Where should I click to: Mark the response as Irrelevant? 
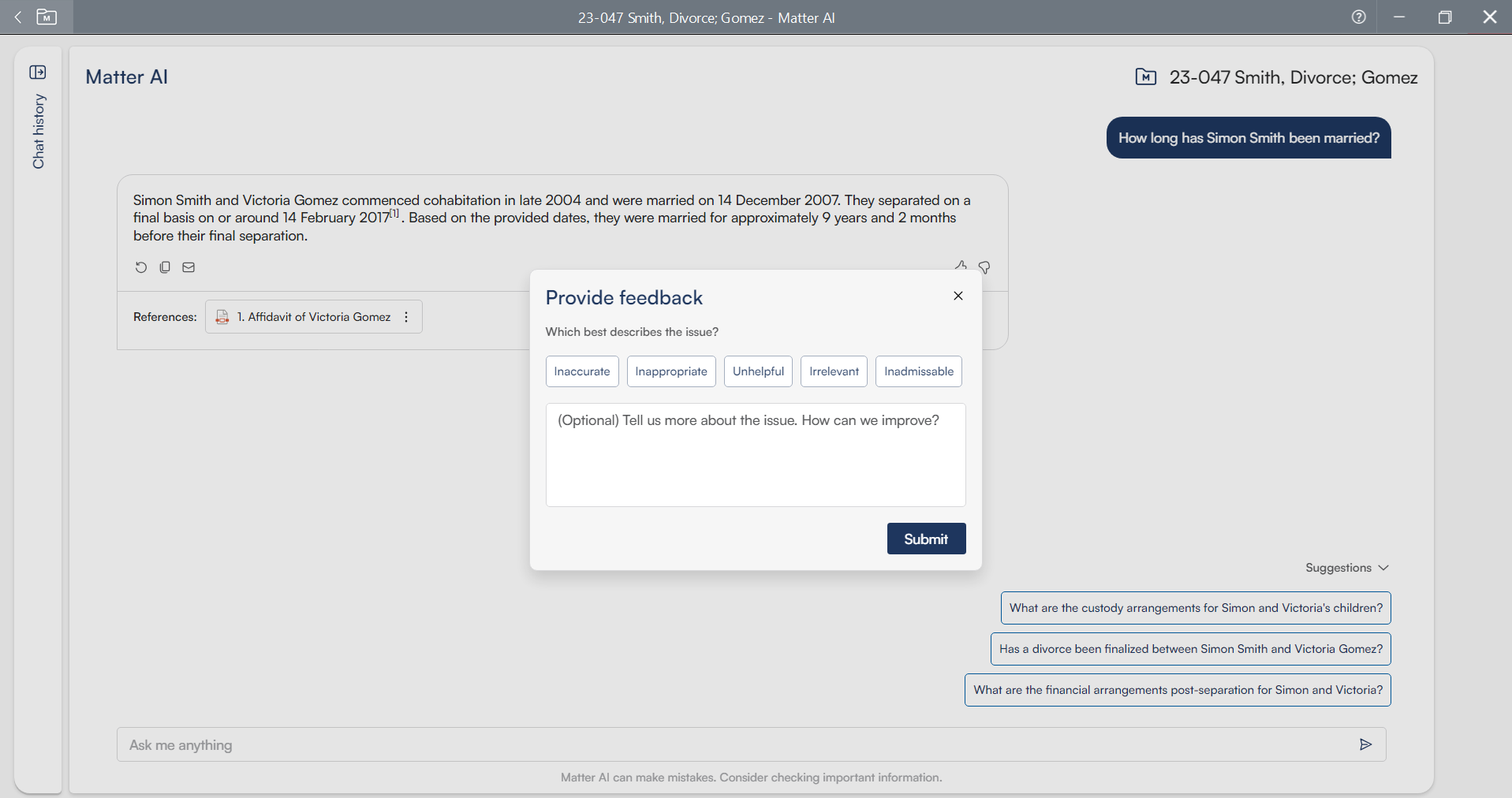834,371
